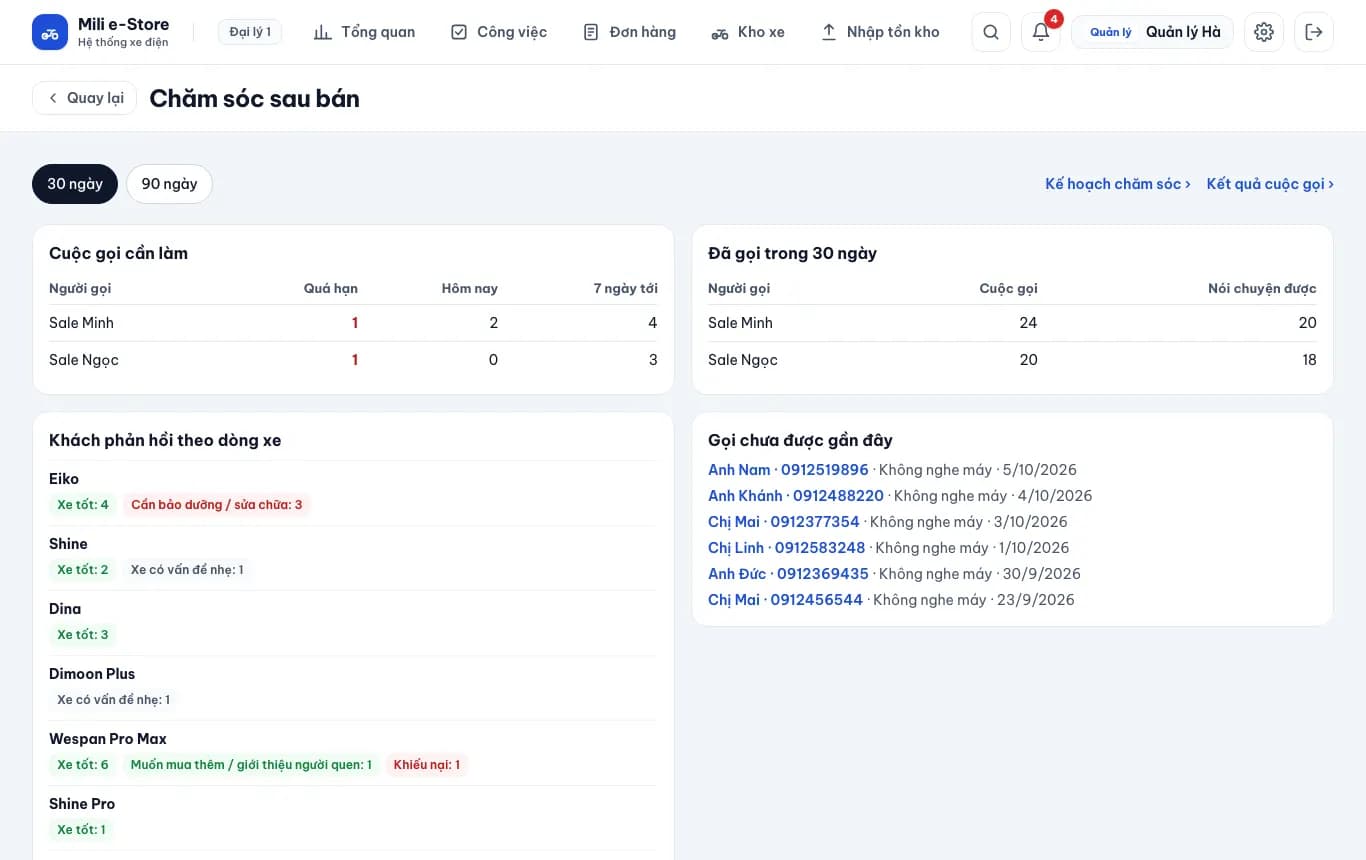Switch to the 90 ngày period filter
The width and height of the screenshot is (1366, 860).
169,184
